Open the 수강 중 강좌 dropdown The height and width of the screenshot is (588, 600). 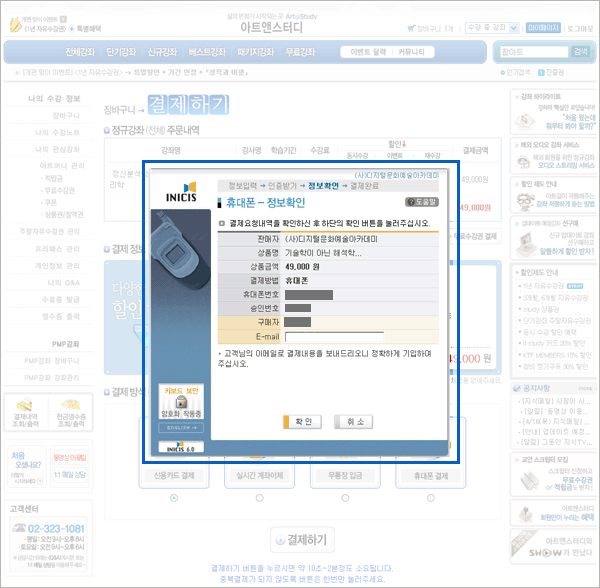pos(492,28)
